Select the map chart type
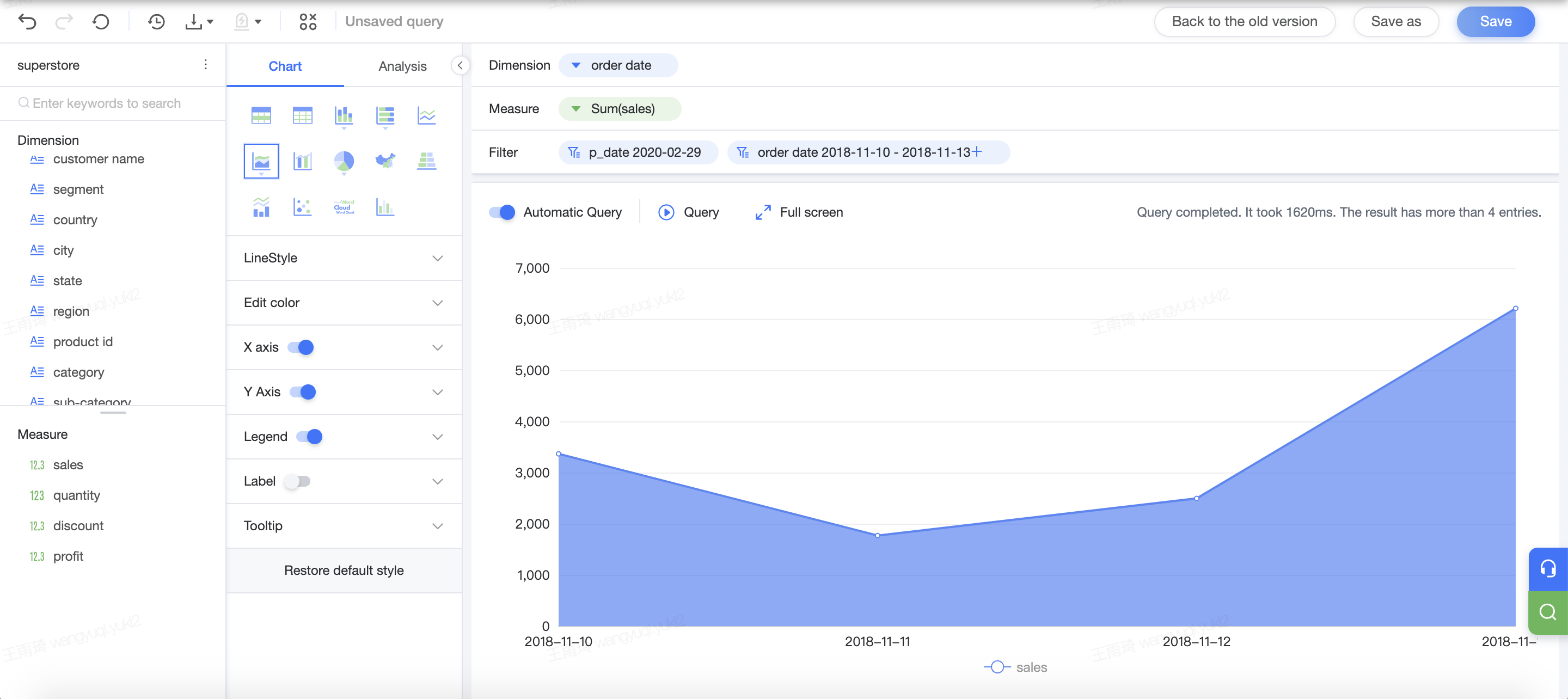The height and width of the screenshot is (699, 1568). click(385, 161)
